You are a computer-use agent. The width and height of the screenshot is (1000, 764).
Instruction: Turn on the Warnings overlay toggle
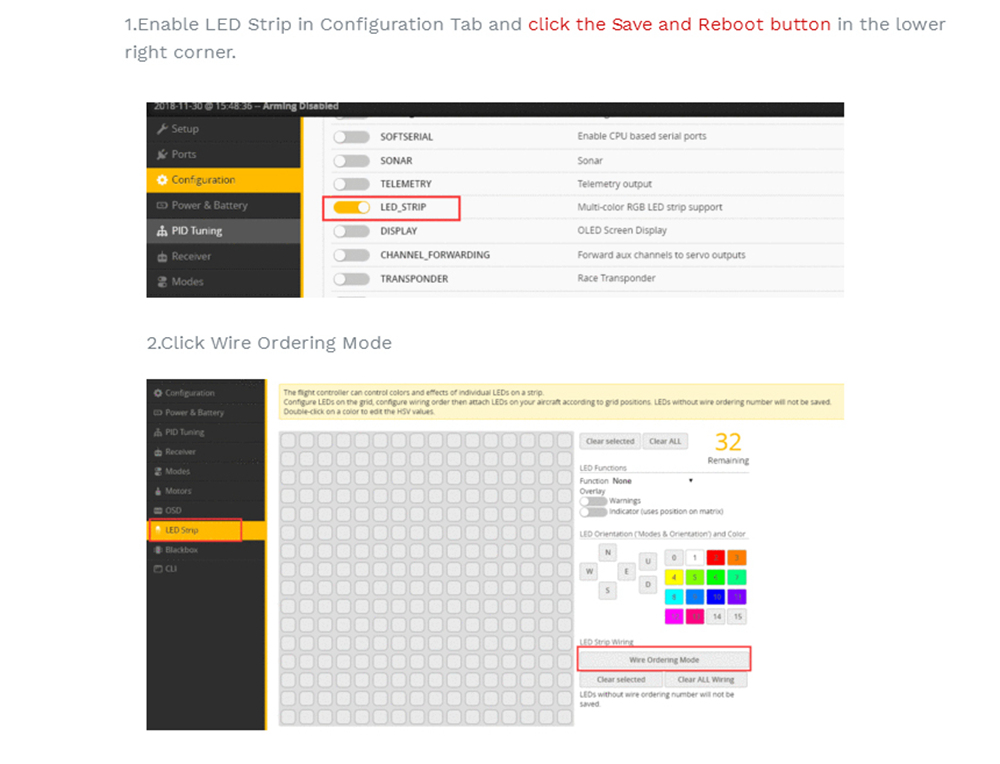click(593, 501)
